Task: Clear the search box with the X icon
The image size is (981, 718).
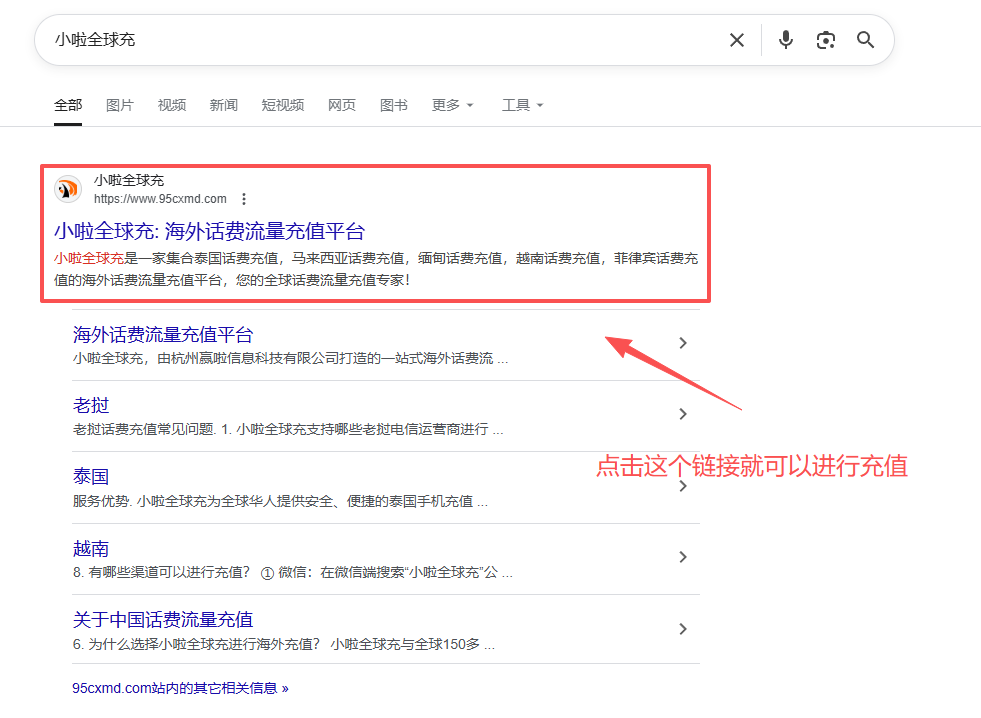Action: tap(737, 40)
